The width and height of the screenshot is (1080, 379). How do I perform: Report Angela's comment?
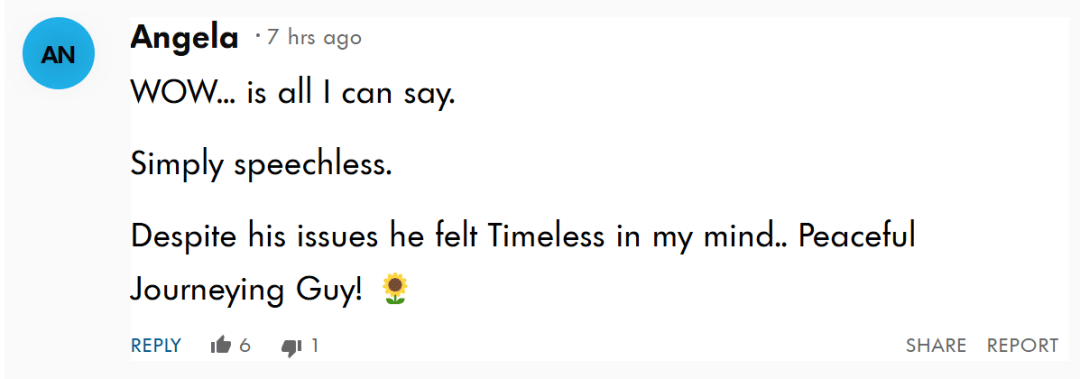pos(1022,345)
